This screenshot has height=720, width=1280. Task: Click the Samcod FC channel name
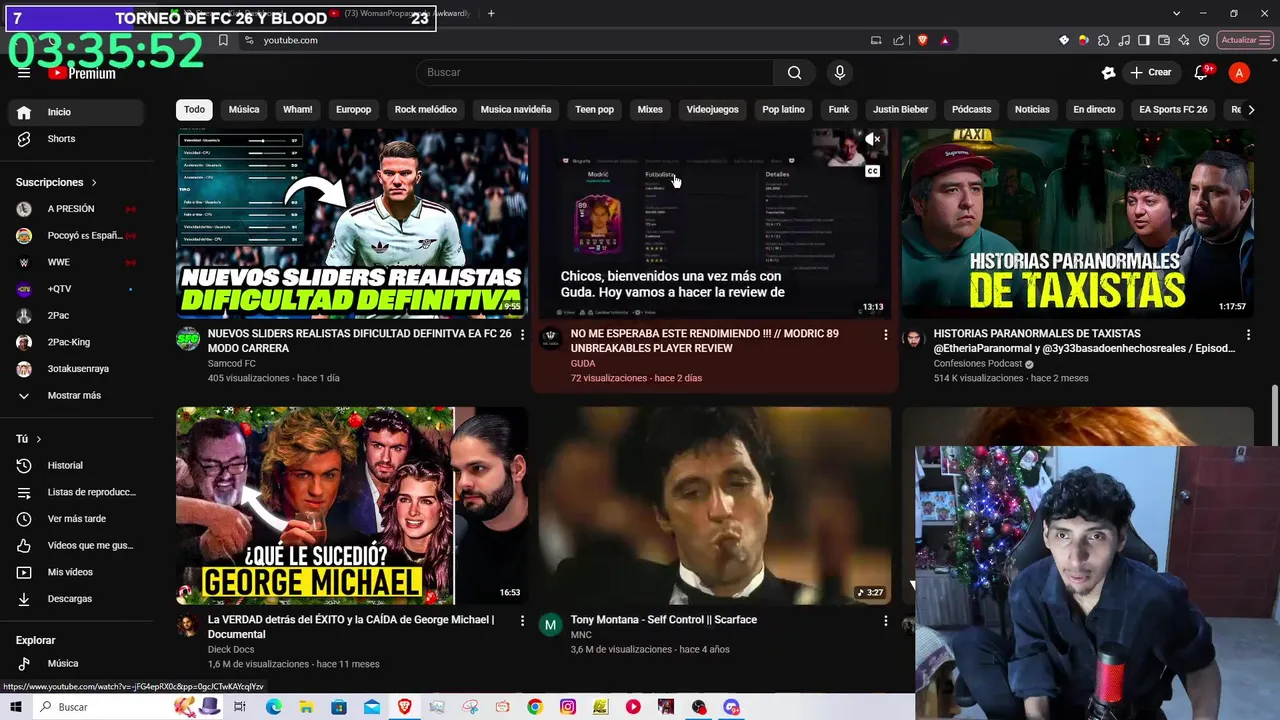coord(232,363)
